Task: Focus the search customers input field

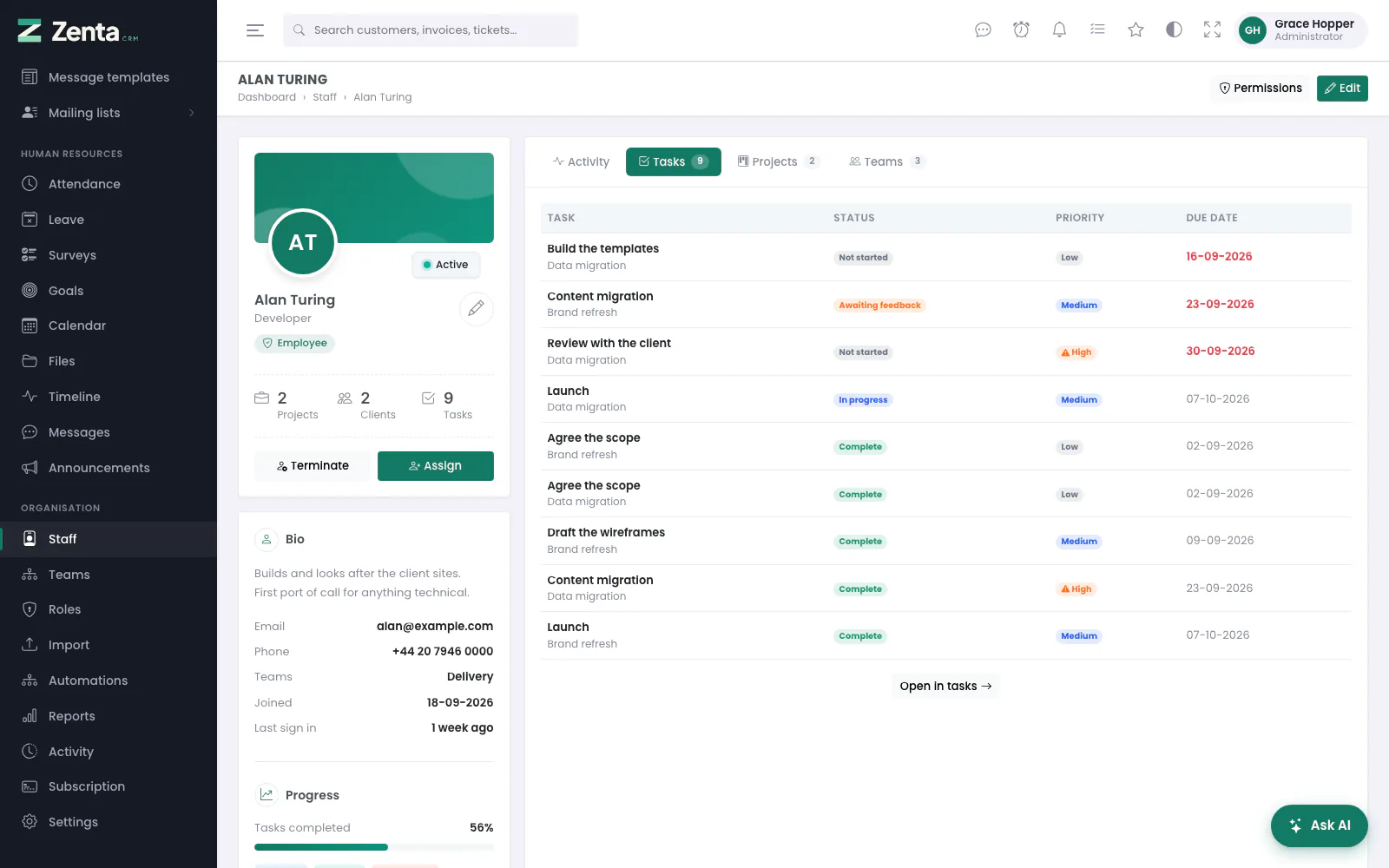Action: click(431, 30)
